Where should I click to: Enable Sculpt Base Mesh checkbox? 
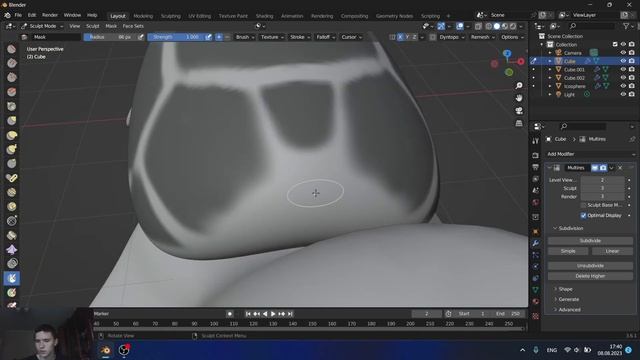tap(583, 205)
